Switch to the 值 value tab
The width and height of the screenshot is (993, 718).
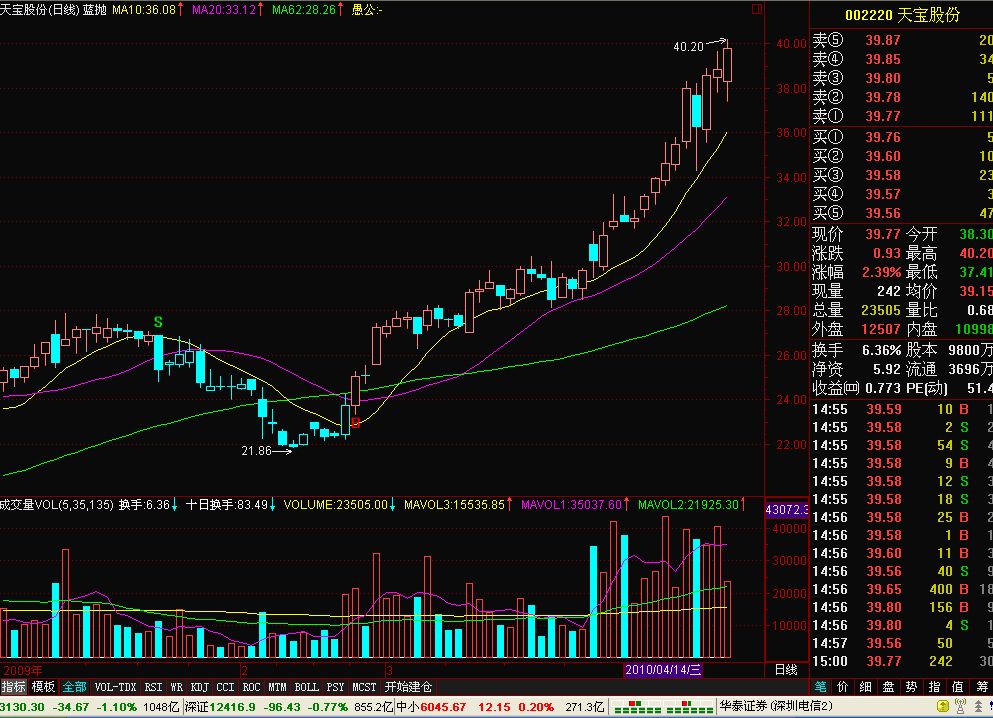coord(958,687)
